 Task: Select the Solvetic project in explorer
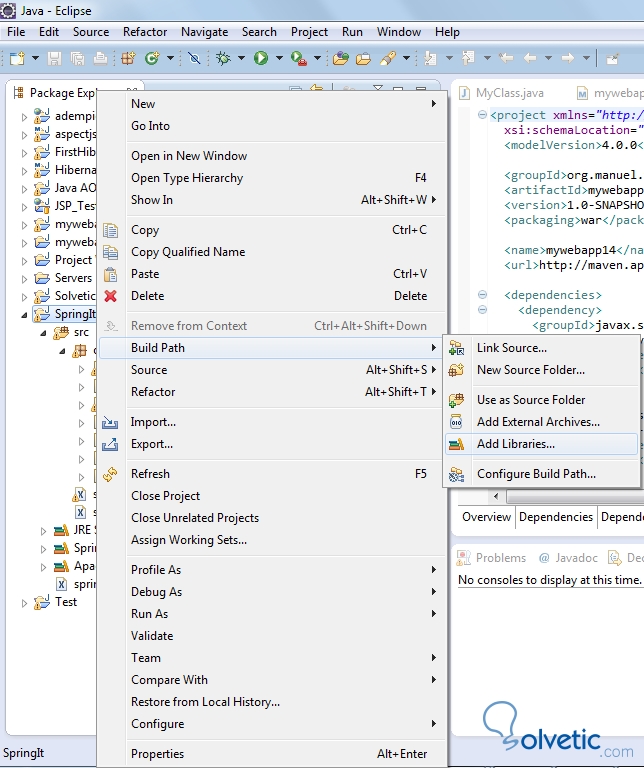point(65,296)
